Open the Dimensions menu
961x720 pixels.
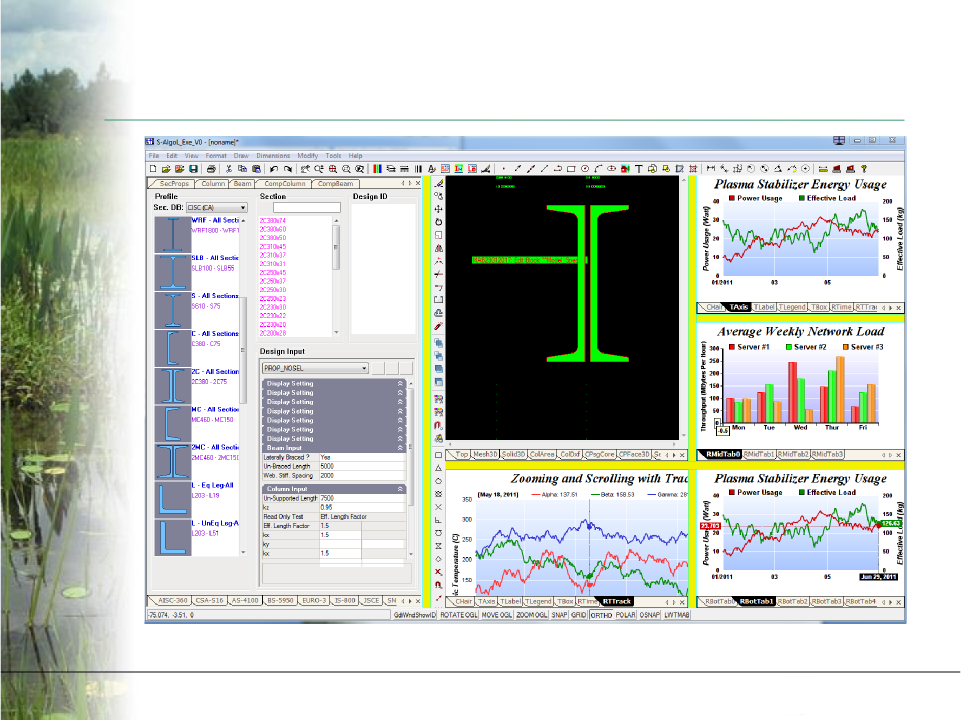click(273, 156)
